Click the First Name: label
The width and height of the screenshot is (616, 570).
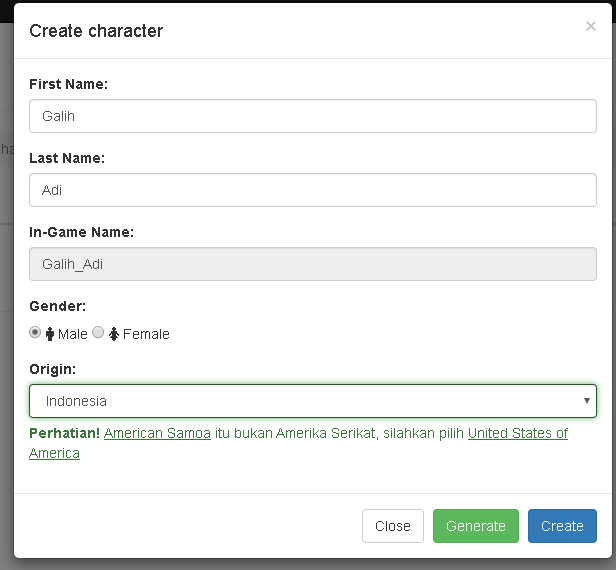(68, 84)
